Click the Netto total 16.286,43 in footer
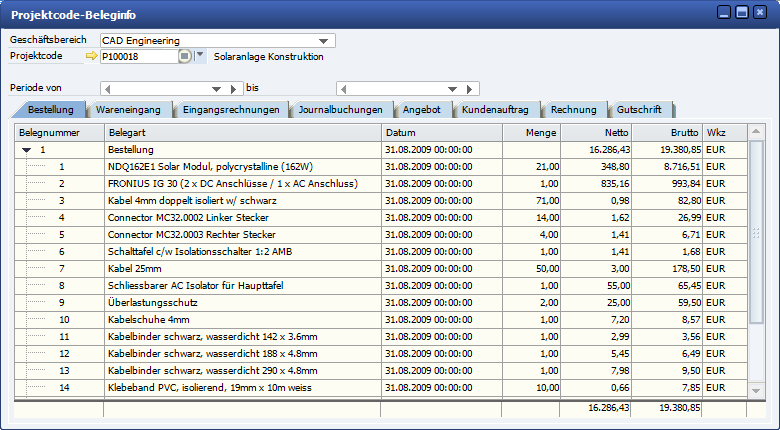 point(609,408)
